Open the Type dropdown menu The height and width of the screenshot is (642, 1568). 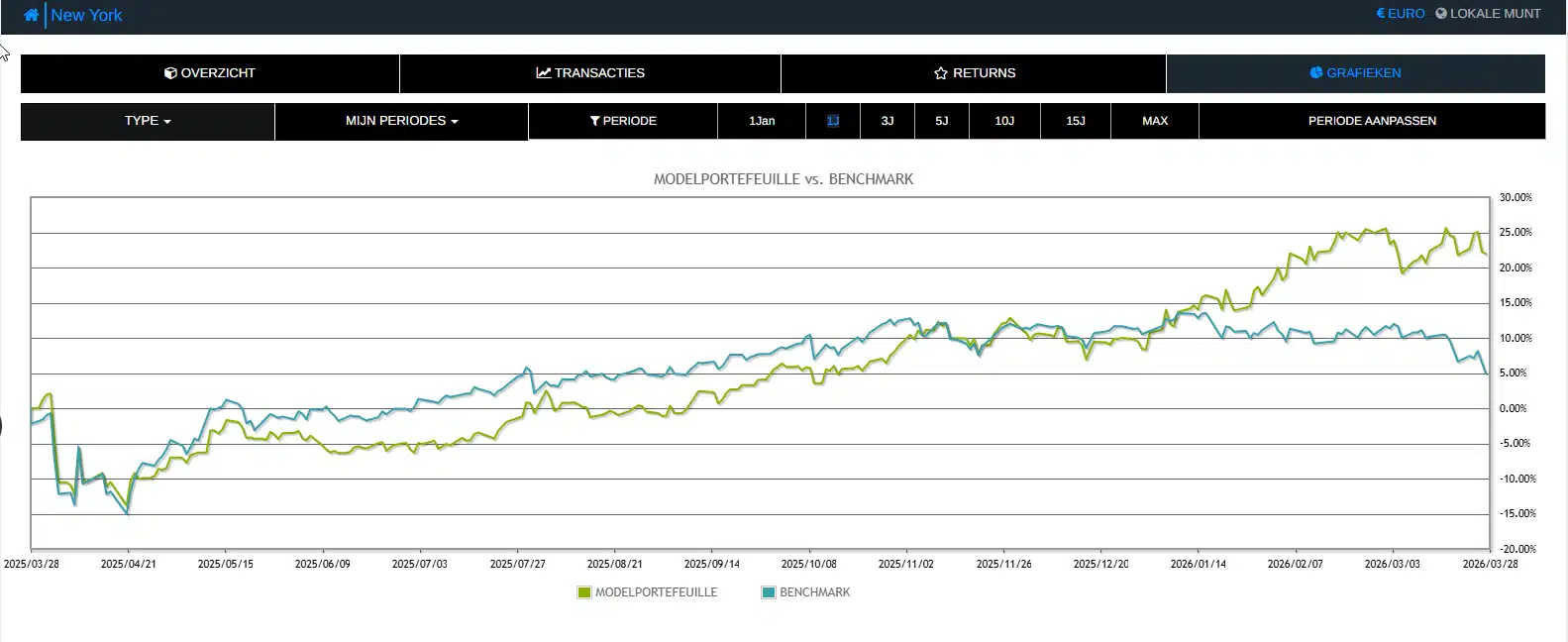click(x=148, y=121)
